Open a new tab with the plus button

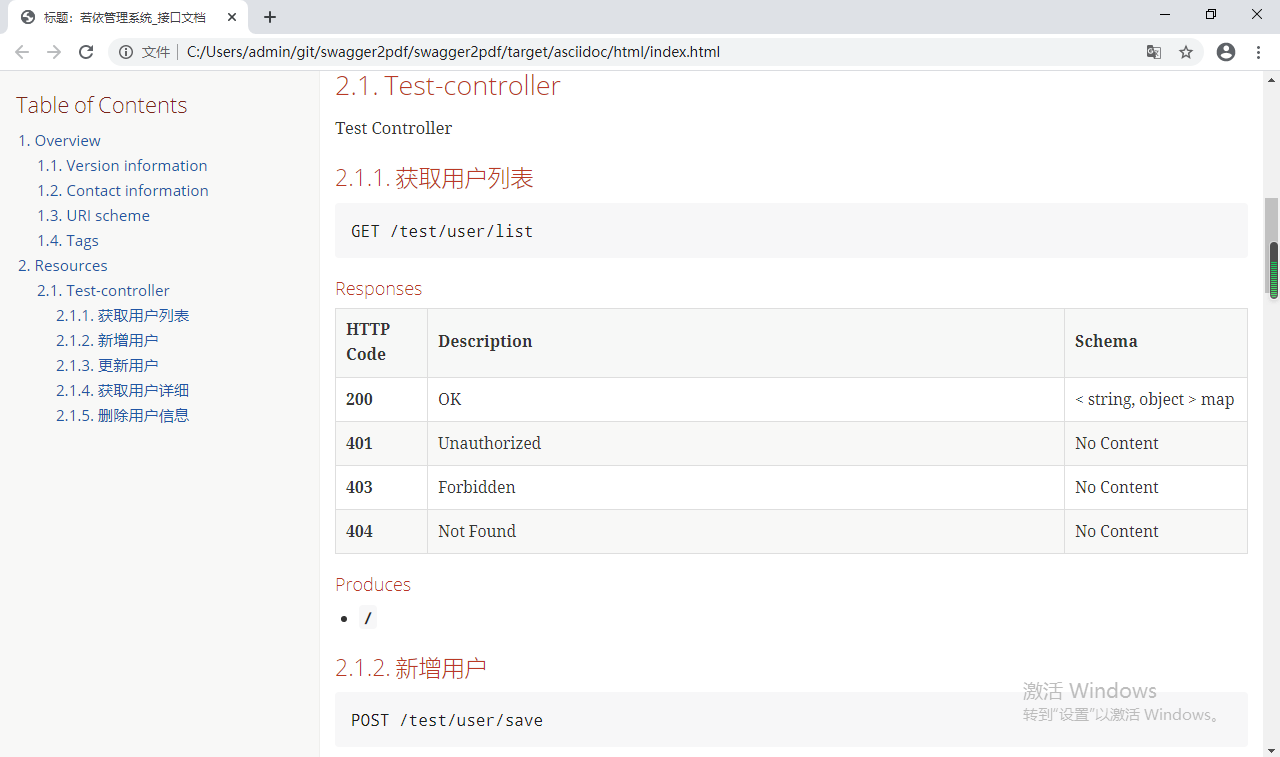pyautogui.click(x=270, y=17)
